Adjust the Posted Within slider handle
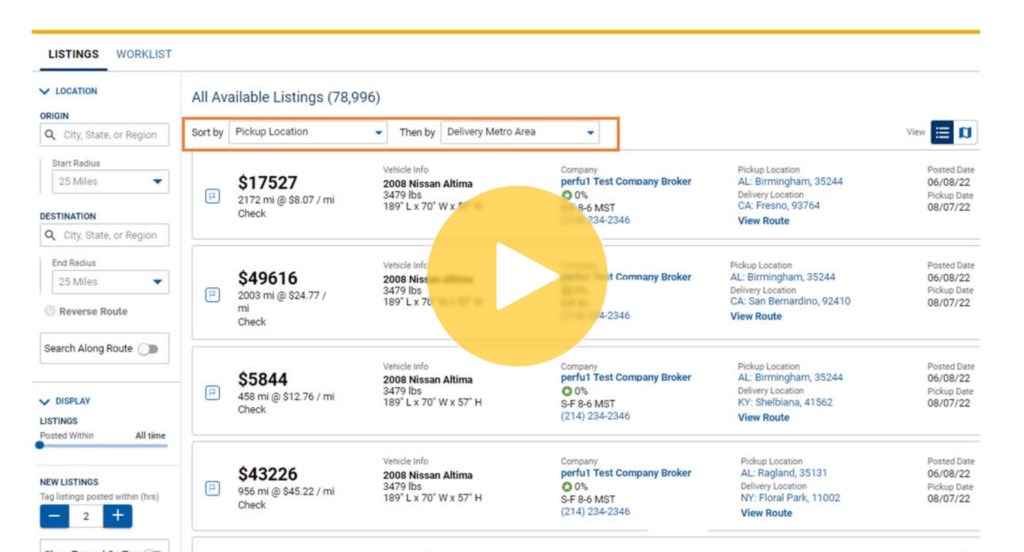 (40, 446)
